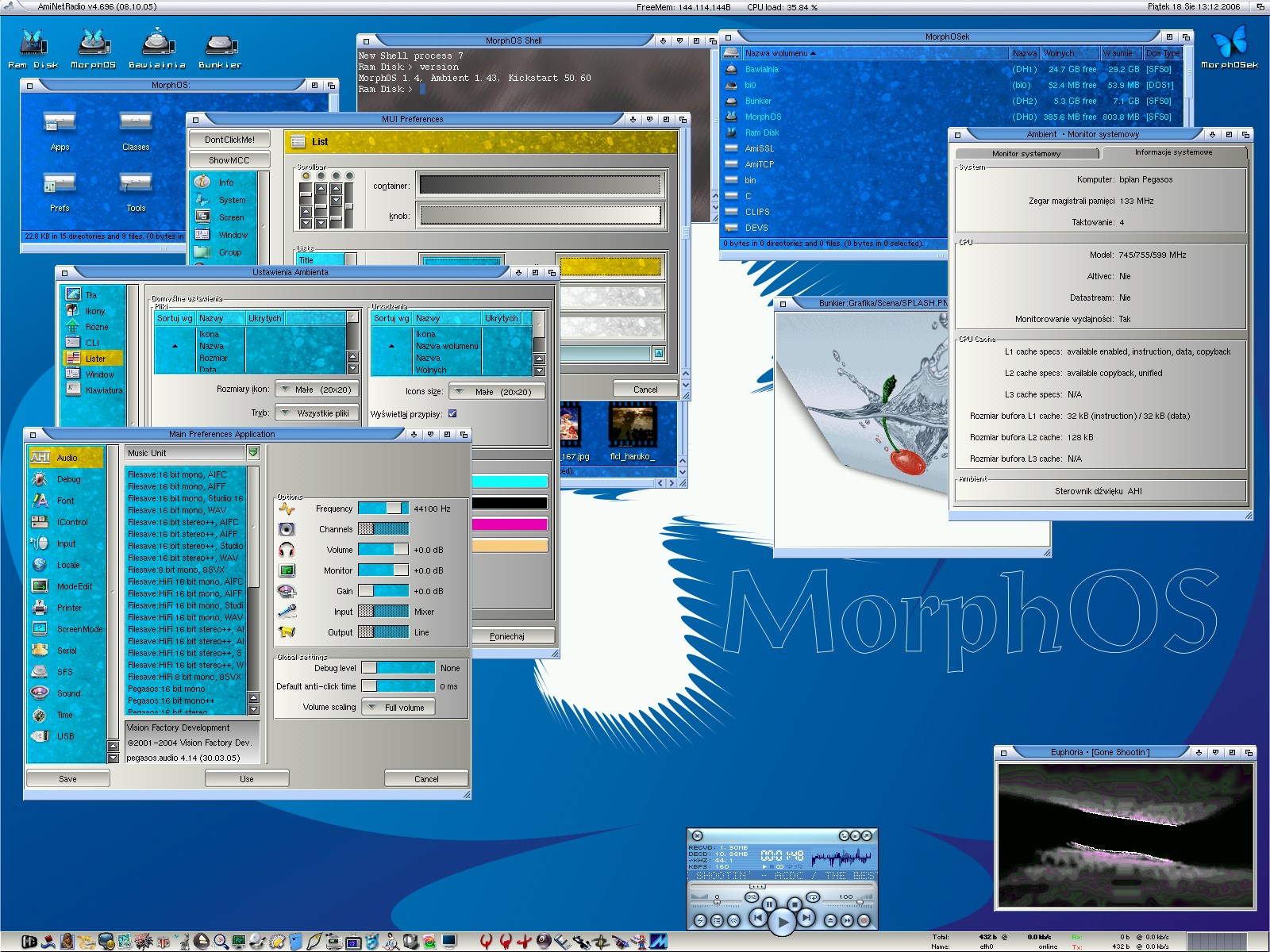Viewport: 1270px width, 952px height.
Task: Switch to Informacje systemowe tab
Action: click(1173, 152)
